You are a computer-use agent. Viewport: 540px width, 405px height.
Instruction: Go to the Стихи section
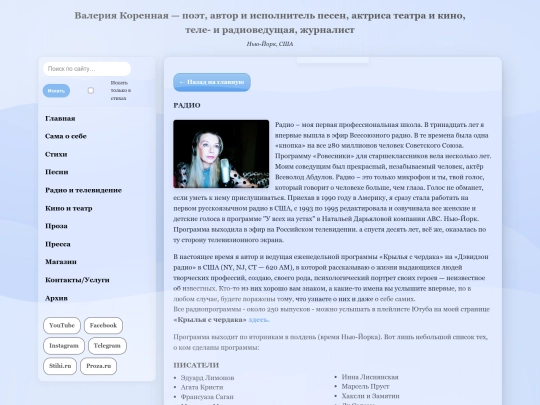click(x=56, y=154)
